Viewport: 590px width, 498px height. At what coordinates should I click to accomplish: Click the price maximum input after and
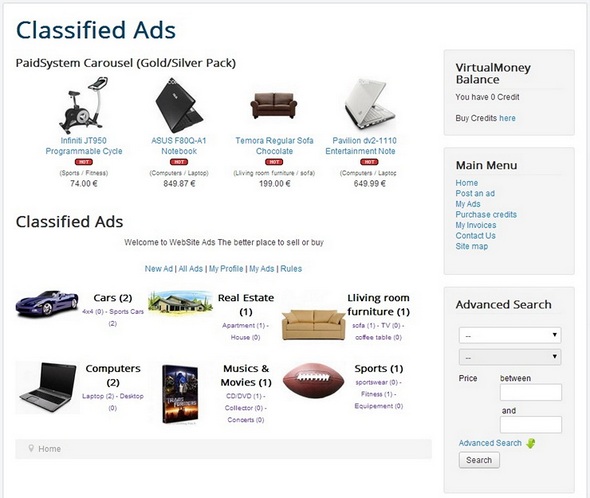[x=531, y=425]
